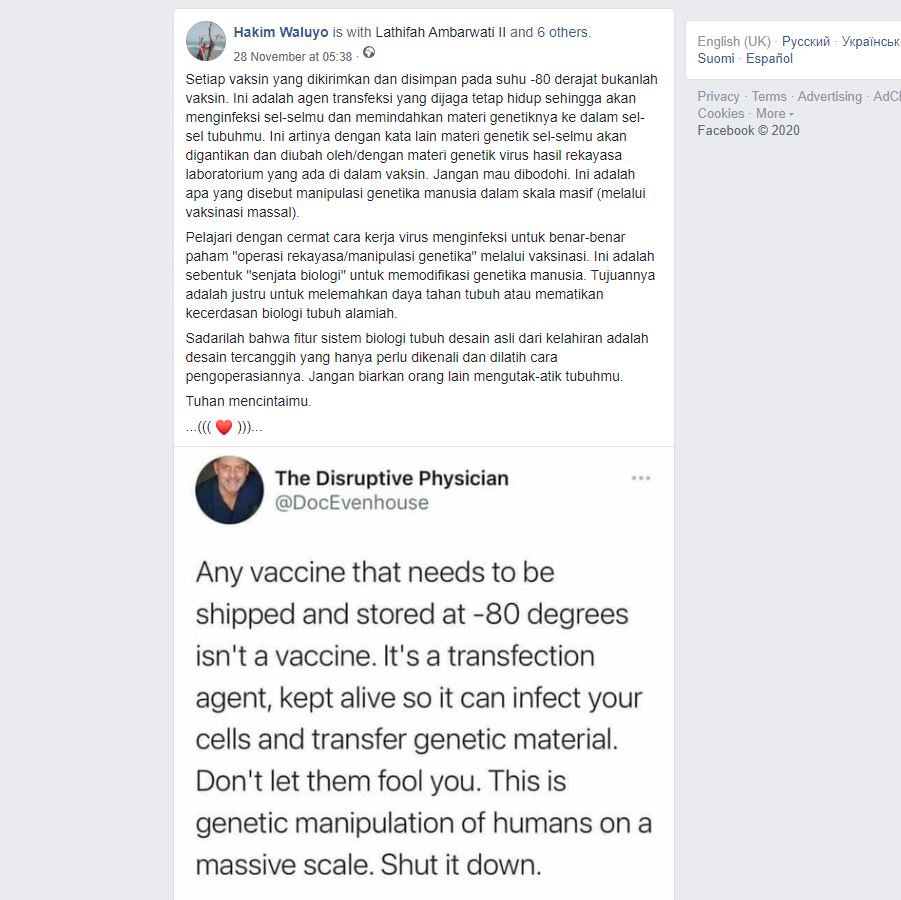Open the Terms footer link

[769, 96]
